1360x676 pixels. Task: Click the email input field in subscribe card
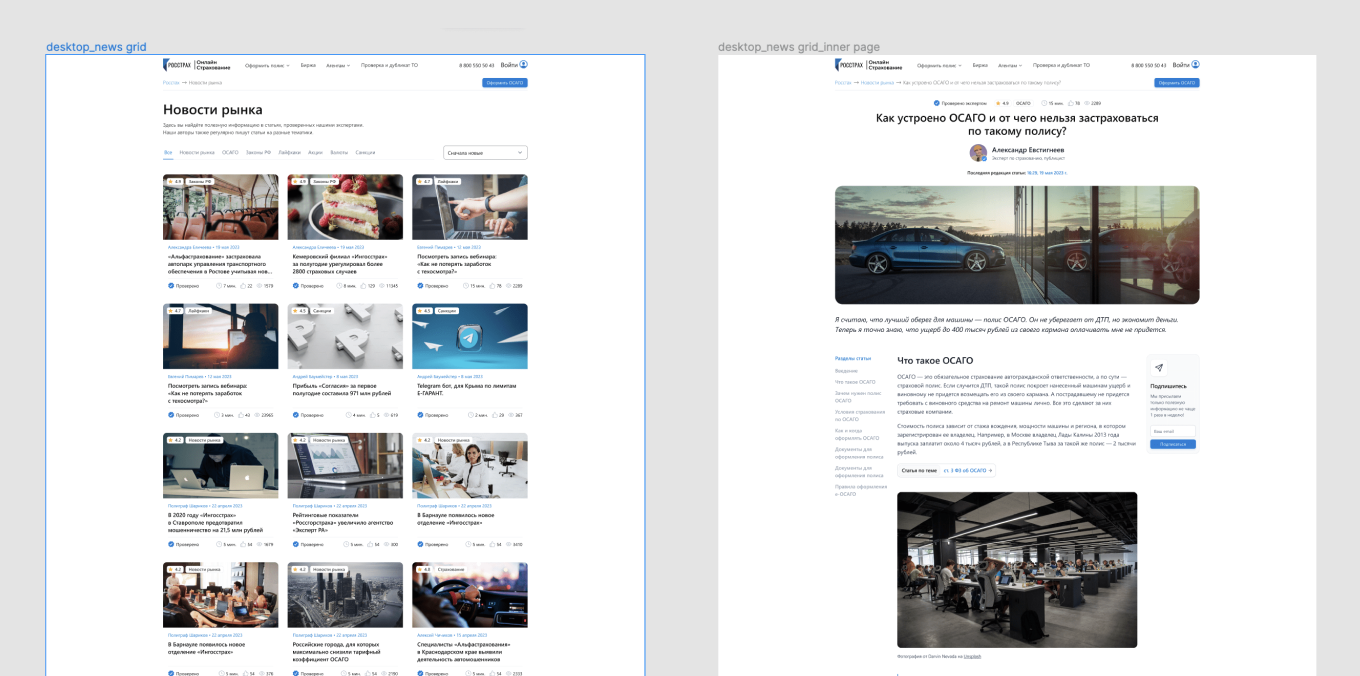click(x=1172, y=431)
